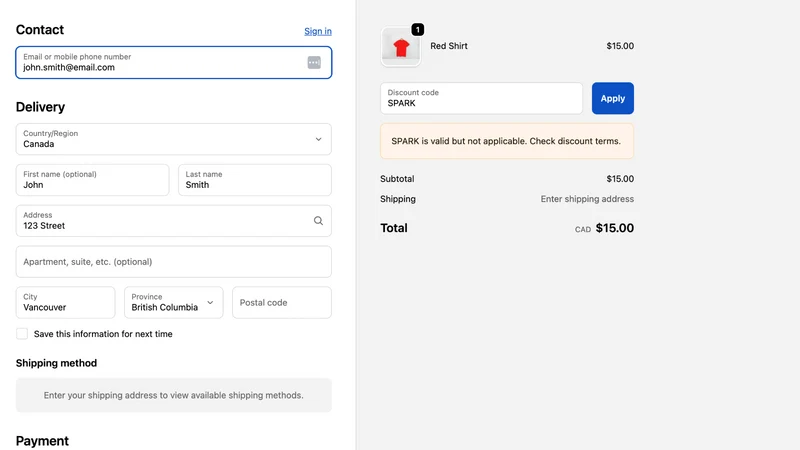Click the Address field containing 123 Street
Screen dimensions: 800x450
coord(173,221)
